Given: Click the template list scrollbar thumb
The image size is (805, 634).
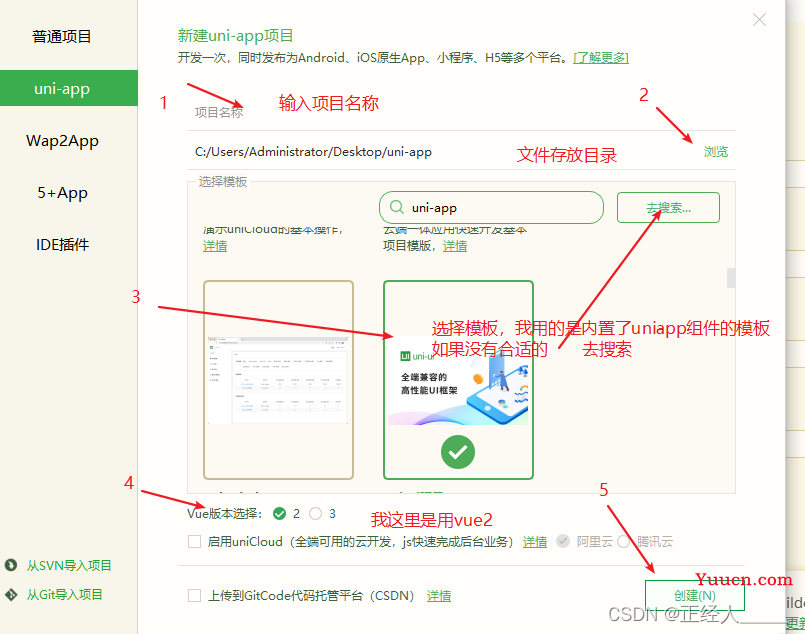Looking at the screenshot, I should [731, 278].
